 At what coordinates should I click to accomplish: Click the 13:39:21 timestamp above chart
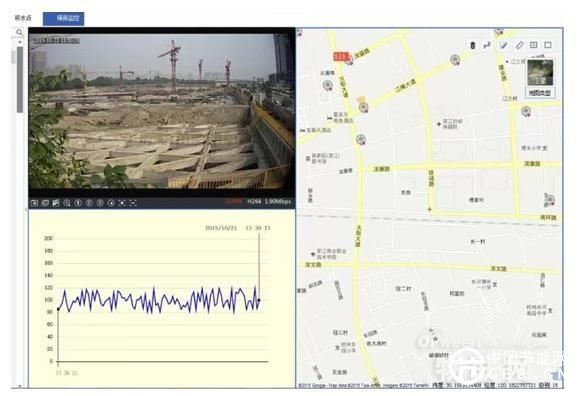pos(258,228)
